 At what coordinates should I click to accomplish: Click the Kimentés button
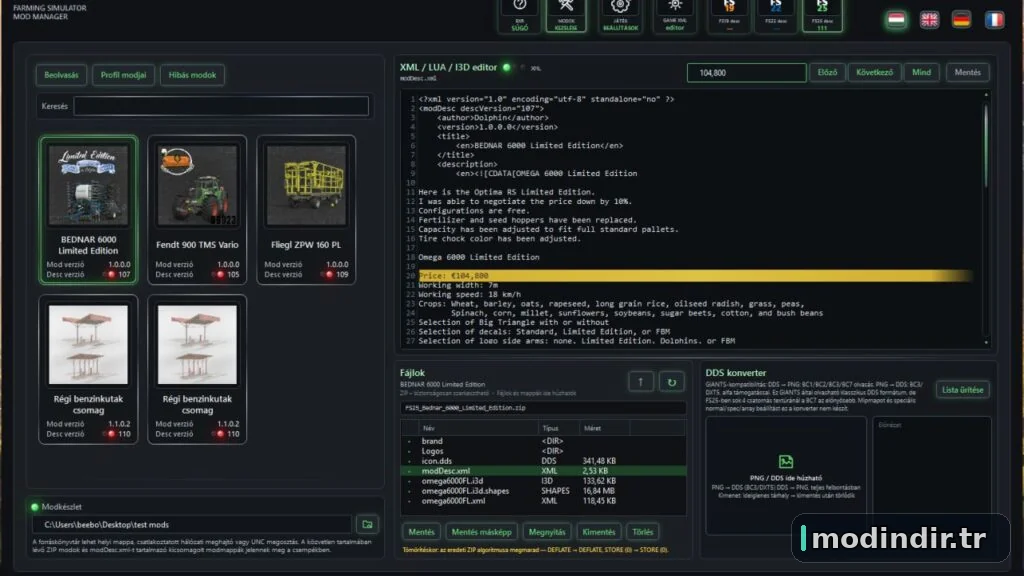(599, 532)
